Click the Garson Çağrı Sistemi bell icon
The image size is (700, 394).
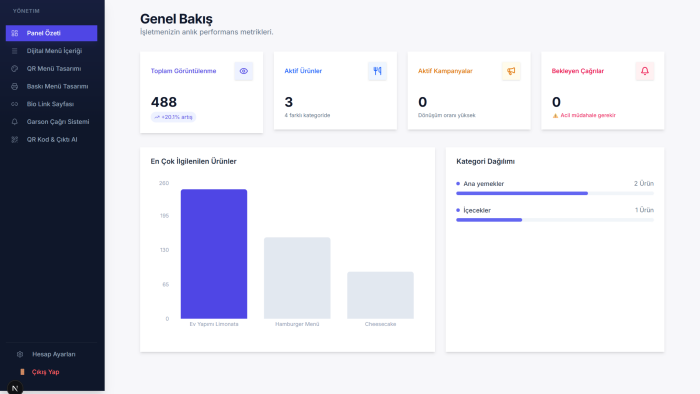coord(15,122)
